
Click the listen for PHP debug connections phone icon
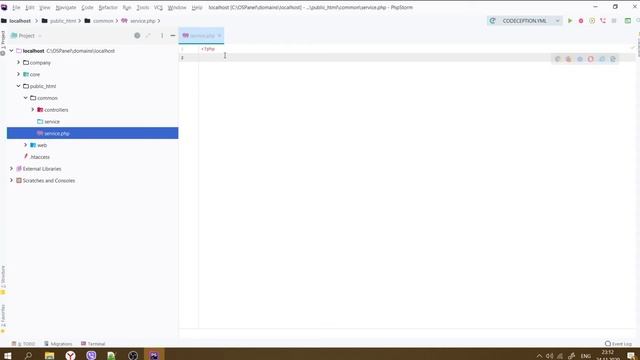tap(603, 21)
